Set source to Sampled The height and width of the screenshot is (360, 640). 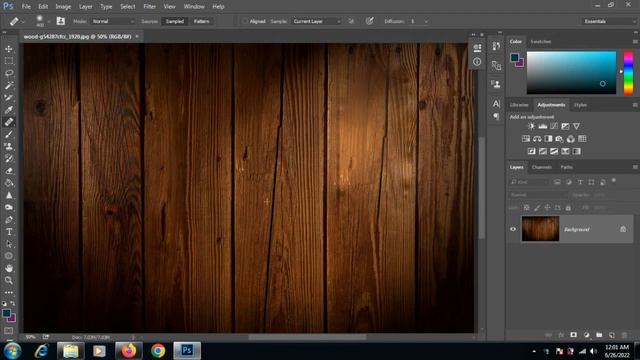click(x=175, y=21)
